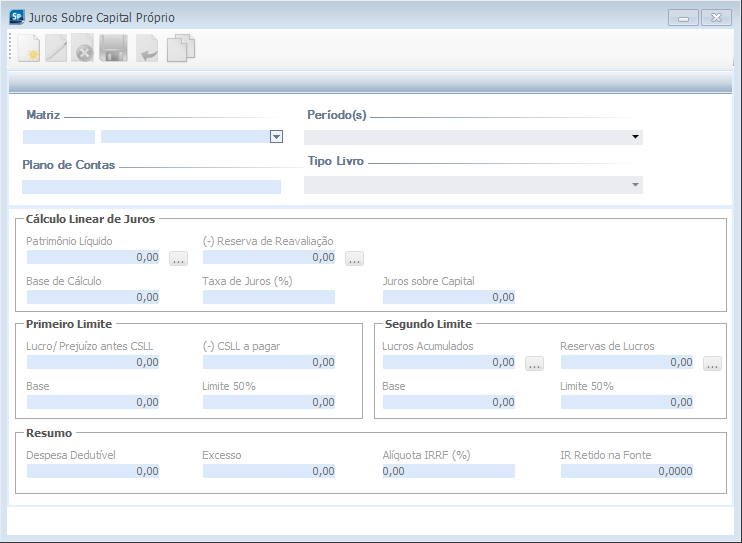Click the Taxa de Juros (%) field
The width and height of the screenshot is (742, 543).
click(268, 297)
